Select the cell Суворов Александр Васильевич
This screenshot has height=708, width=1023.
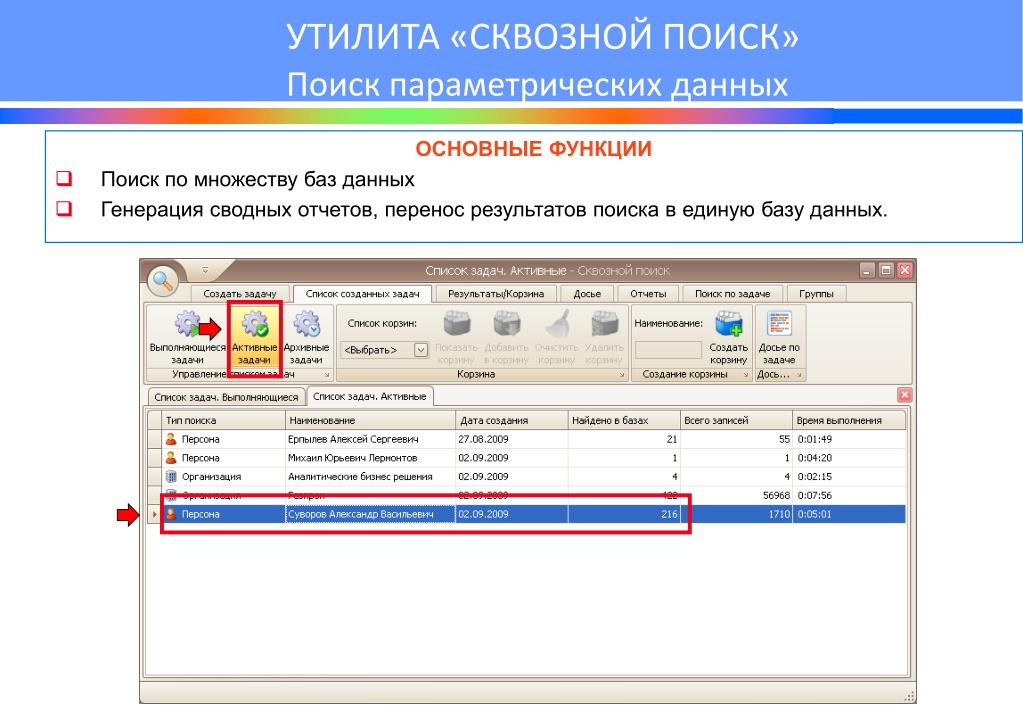tap(370, 514)
